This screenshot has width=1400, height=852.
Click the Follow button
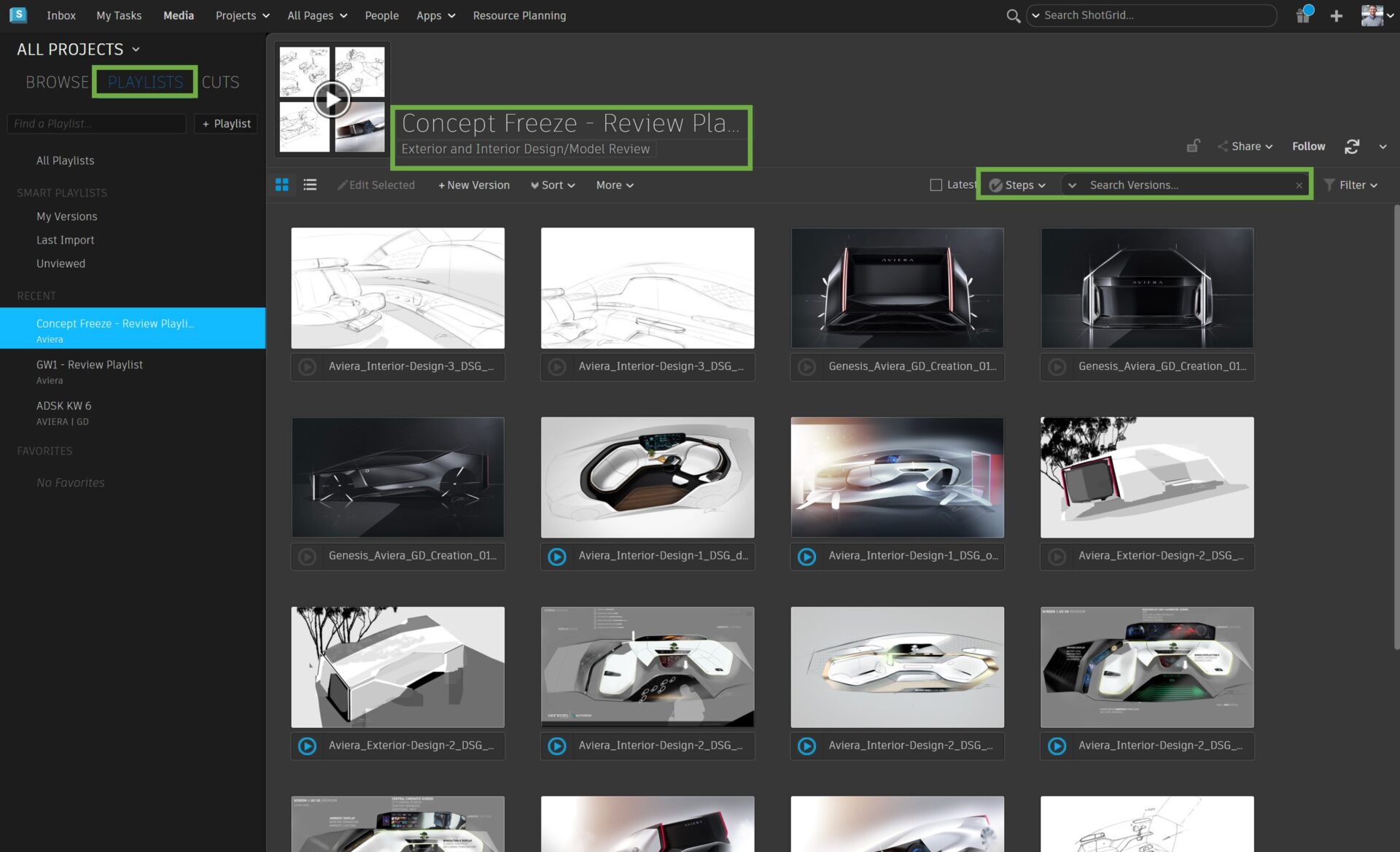1308,146
